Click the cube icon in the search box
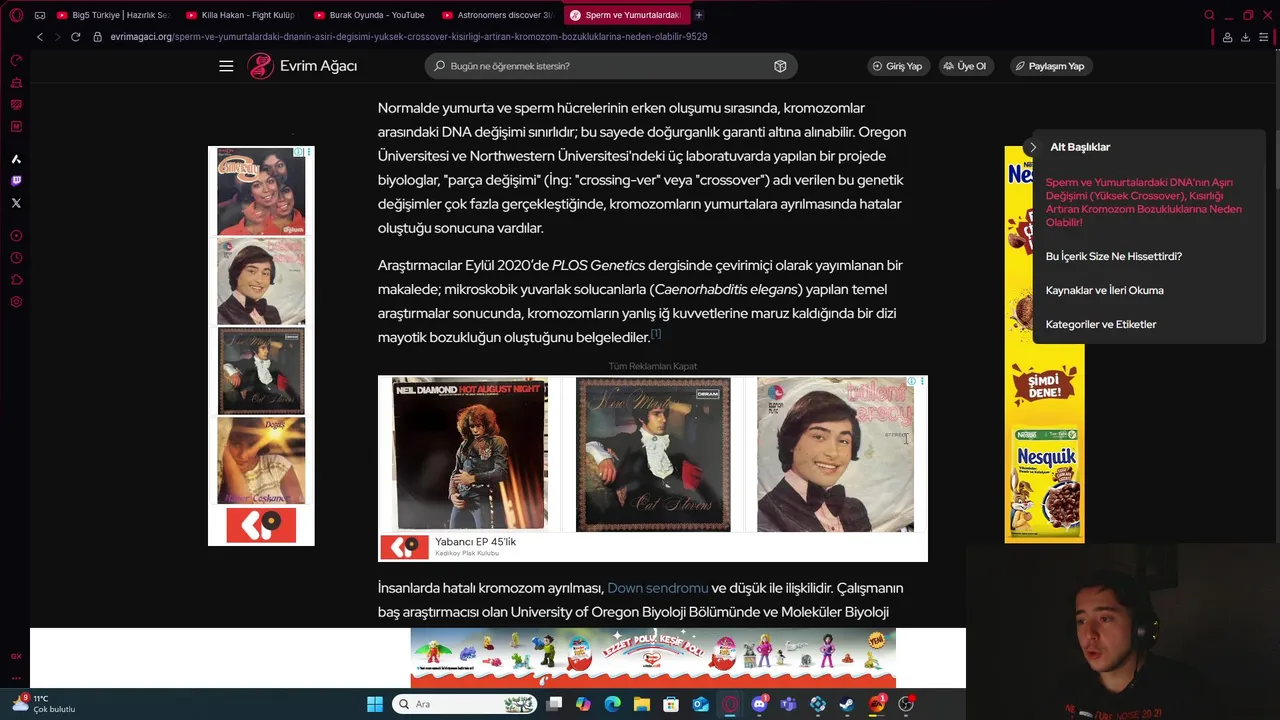Viewport: 1280px width, 720px height. pos(780,66)
